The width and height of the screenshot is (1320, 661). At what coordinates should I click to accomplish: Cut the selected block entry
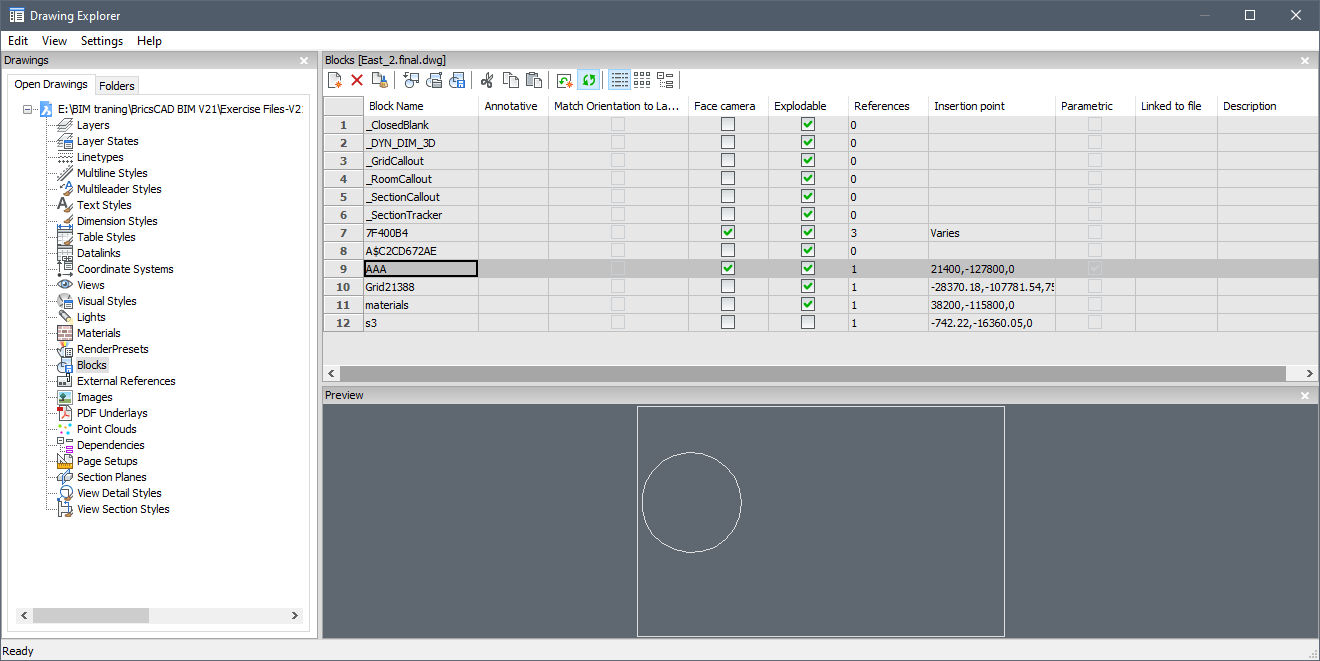487,79
